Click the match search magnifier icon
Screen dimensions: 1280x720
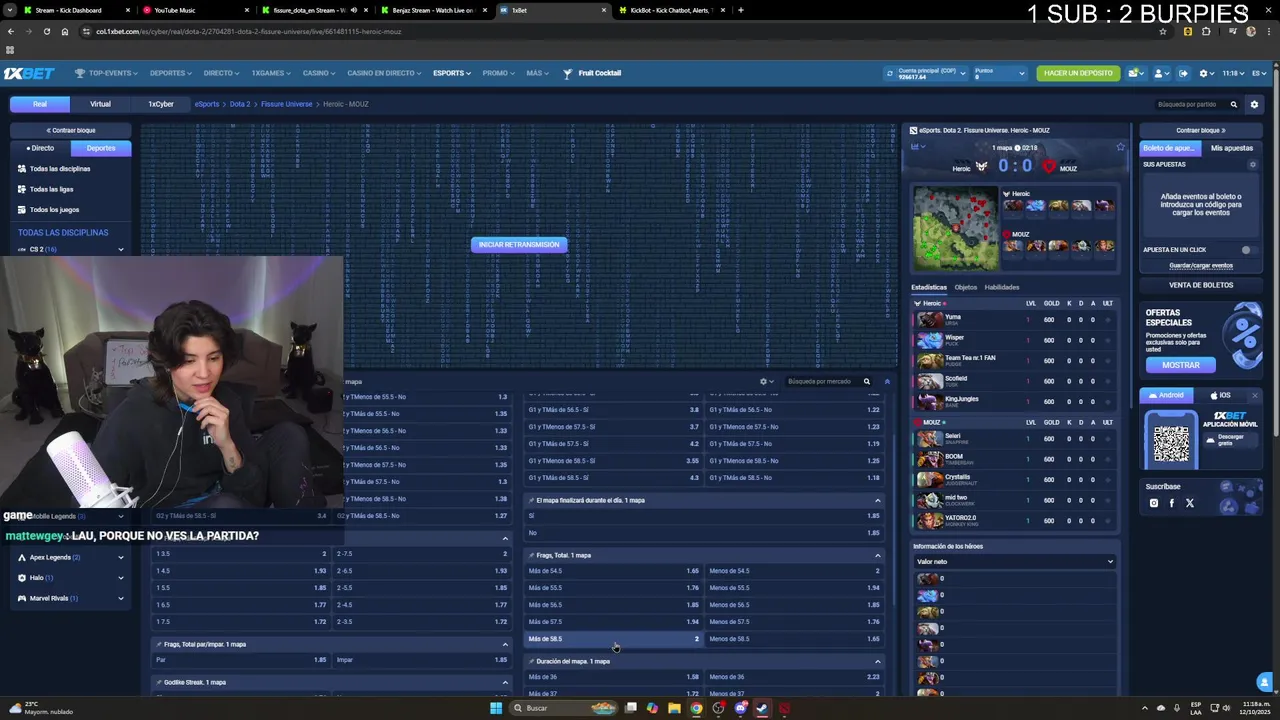(1233, 104)
